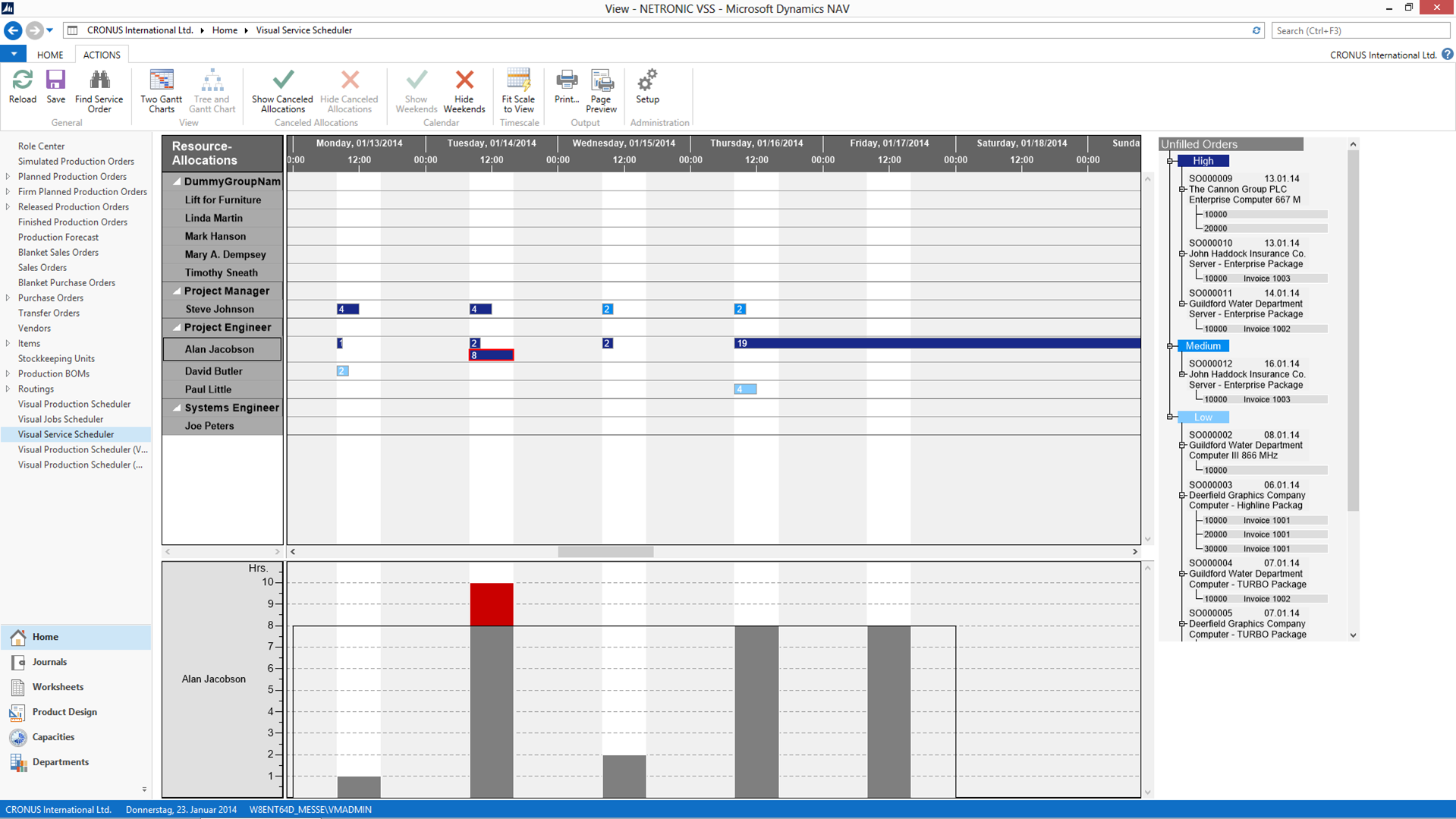Open Worksheets in navigation pane
1456x819 pixels.
(58, 687)
